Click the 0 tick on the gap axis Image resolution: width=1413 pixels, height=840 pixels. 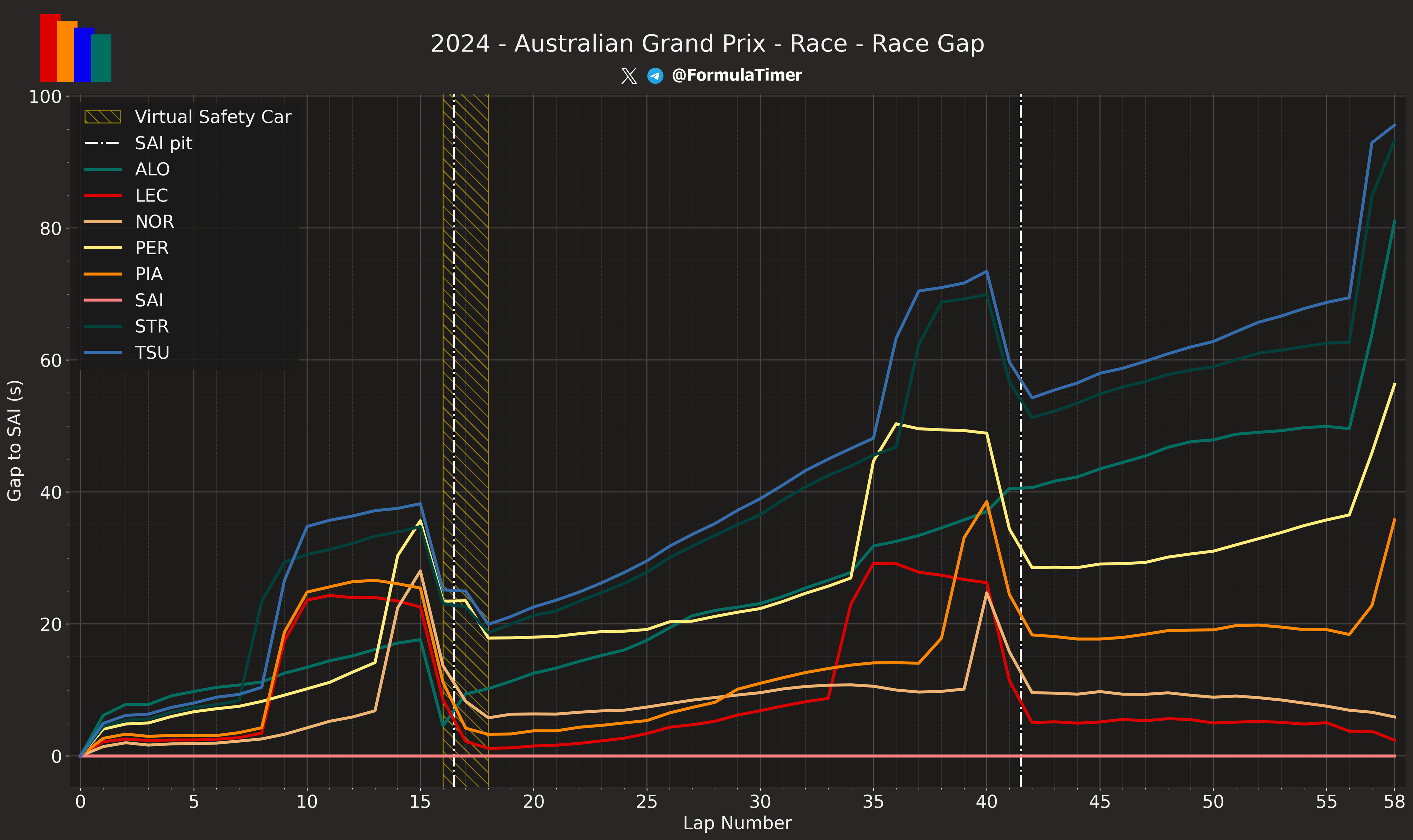[x=57, y=756]
